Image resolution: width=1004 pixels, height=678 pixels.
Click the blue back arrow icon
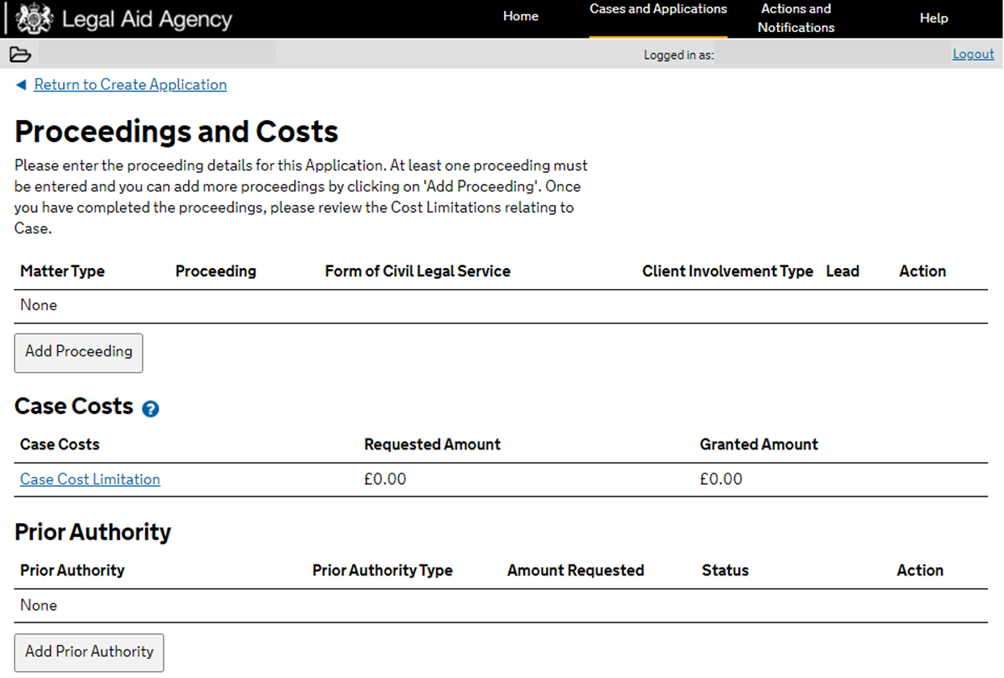click(21, 85)
